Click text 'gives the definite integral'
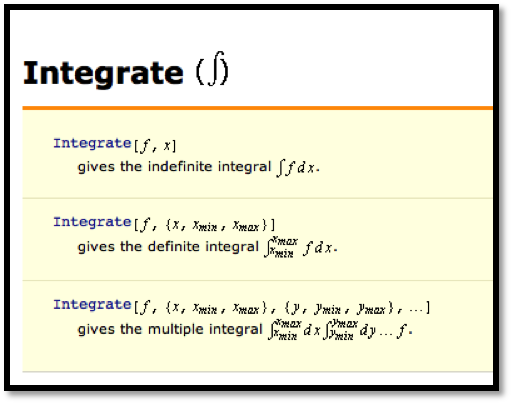Viewport: 512px width, 404px height. (168, 247)
